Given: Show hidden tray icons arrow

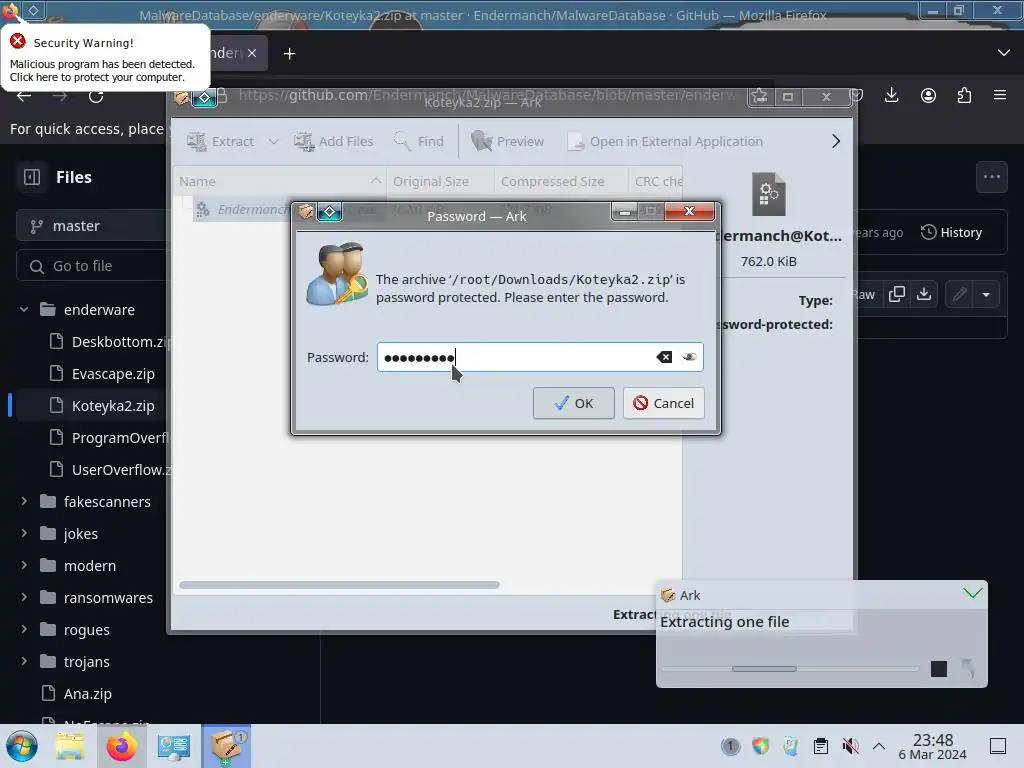Looking at the screenshot, I should [879, 746].
